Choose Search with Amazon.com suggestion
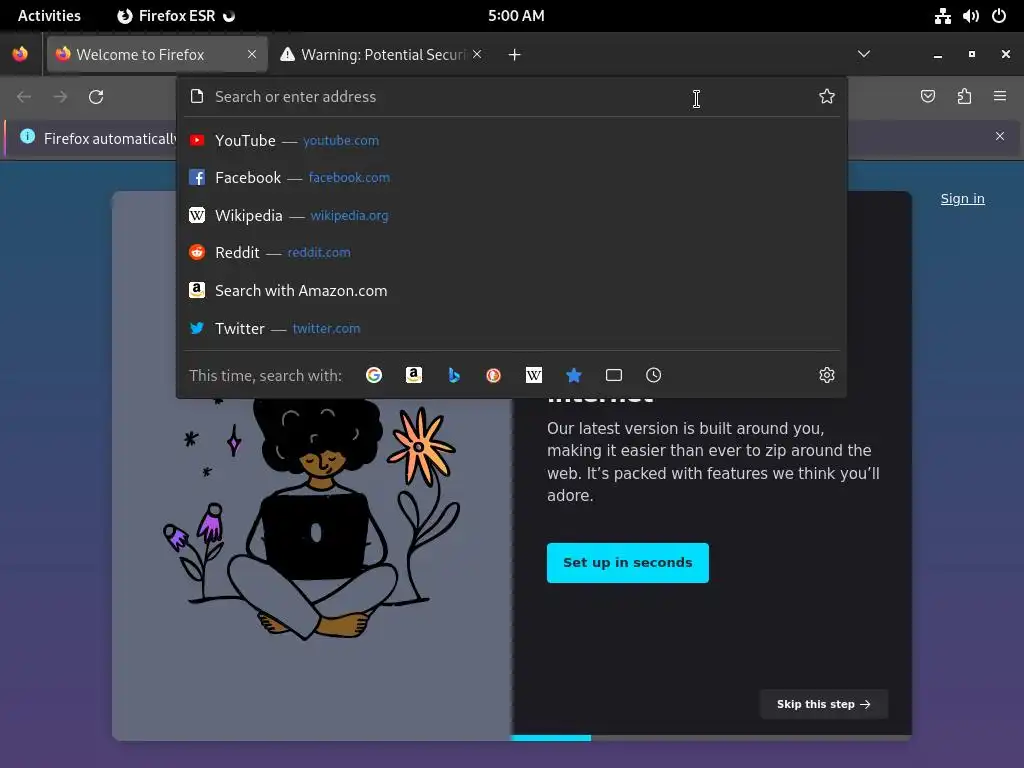Image resolution: width=1024 pixels, height=768 pixels. (x=512, y=291)
